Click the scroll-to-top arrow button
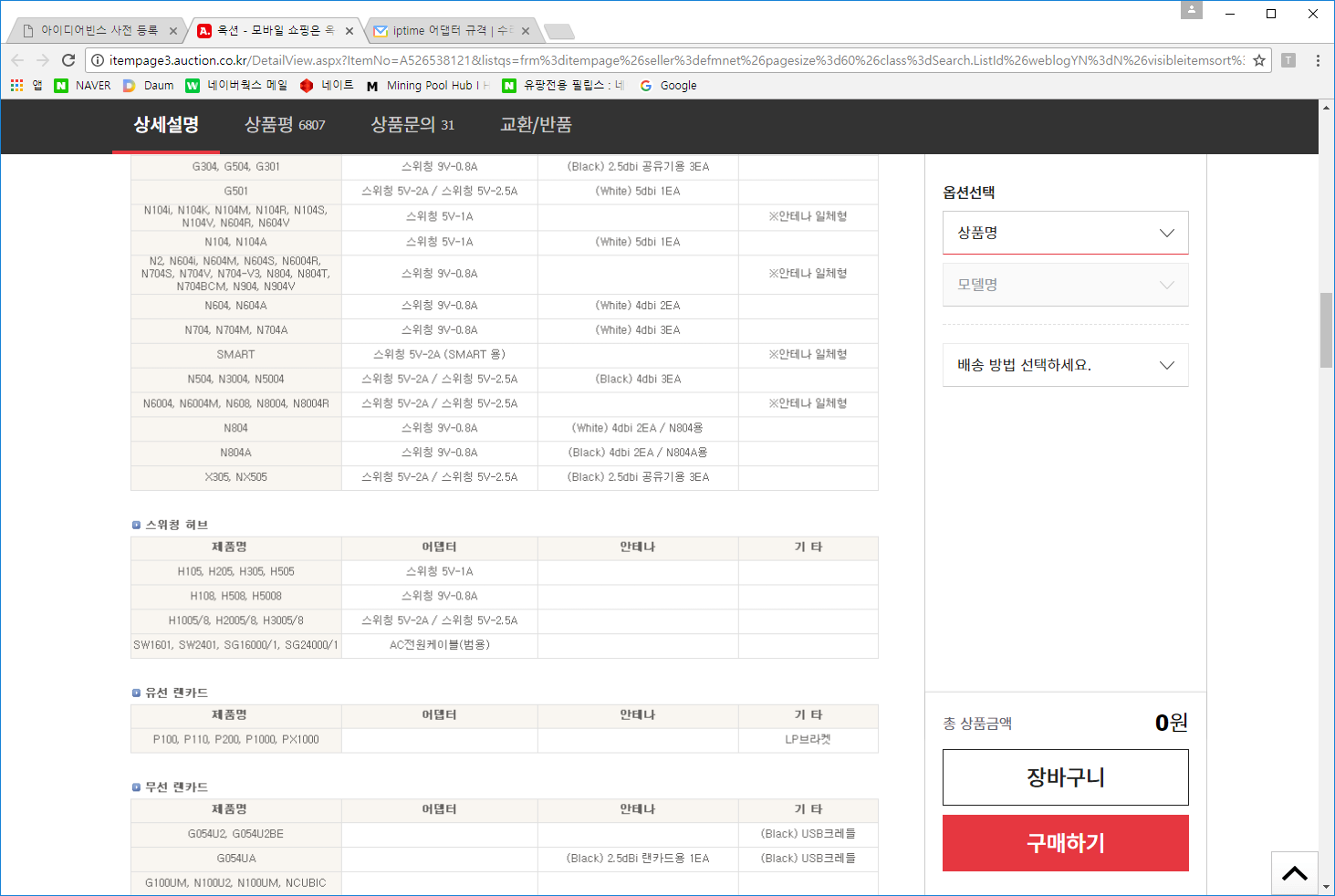This screenshot has width=1335, height=896. click(1294, 873)
